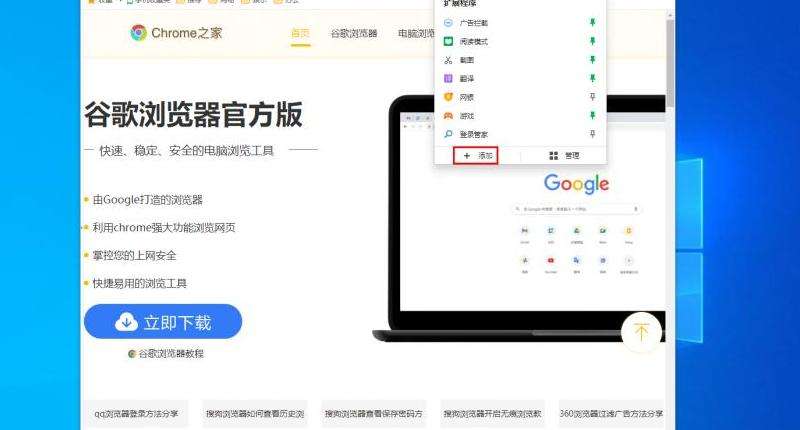Toggle the pin beside 翻译

click(x=592, y=78)
